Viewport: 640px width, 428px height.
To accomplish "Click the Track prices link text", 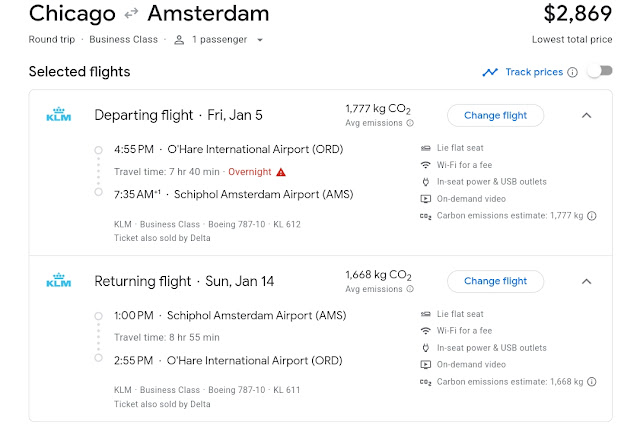I will tap(533, 72).
